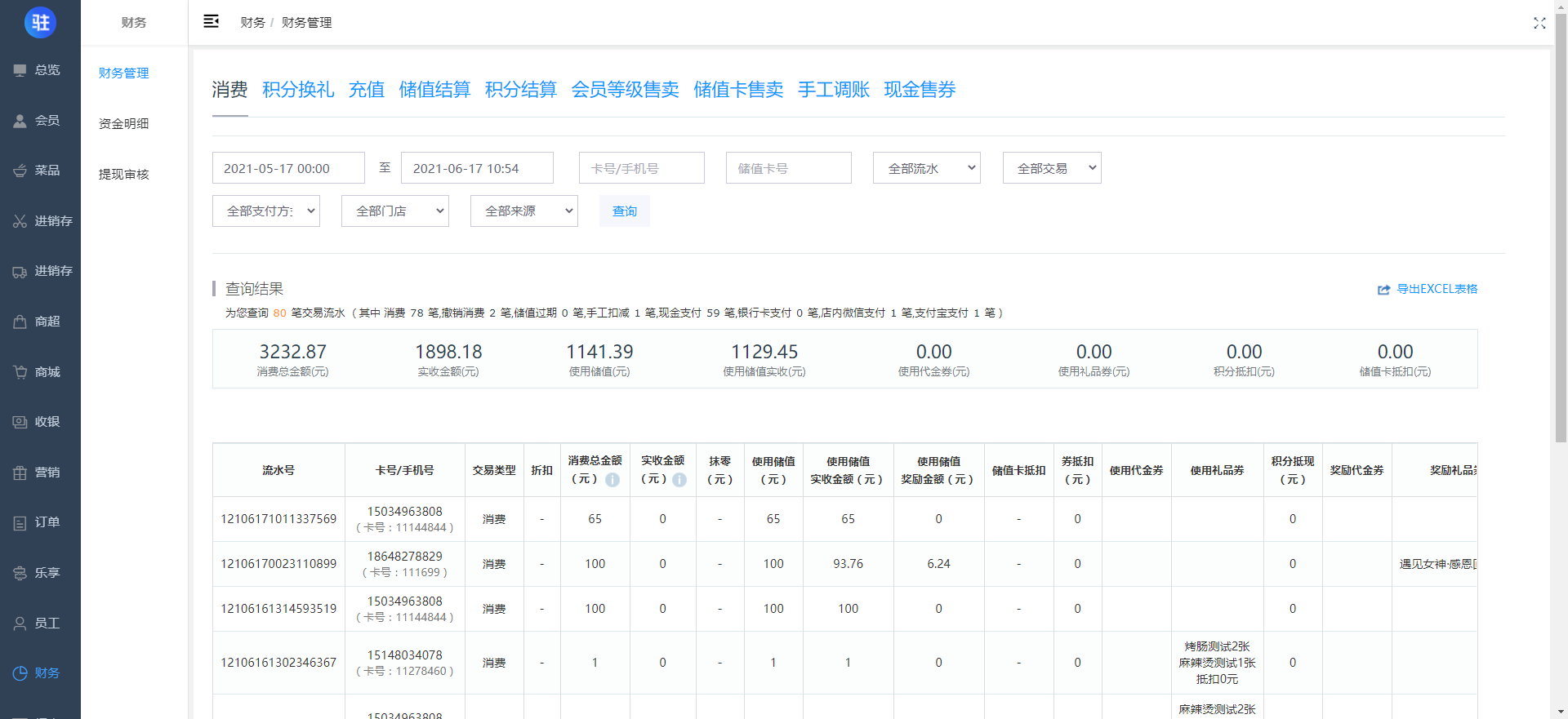Open 财务管理 submenu item
The height and width of the screenshot is (719, 1568).
point(123,73)
